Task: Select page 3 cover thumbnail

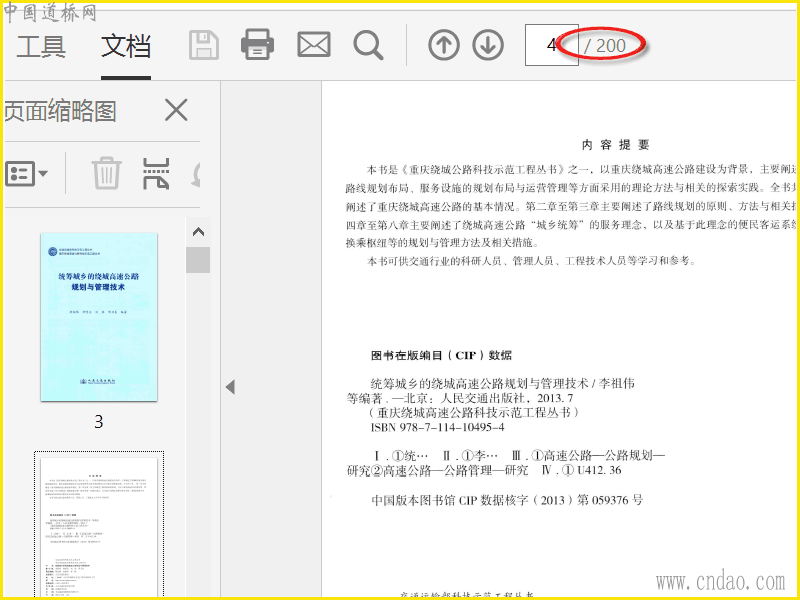Action: coord(99,317)
